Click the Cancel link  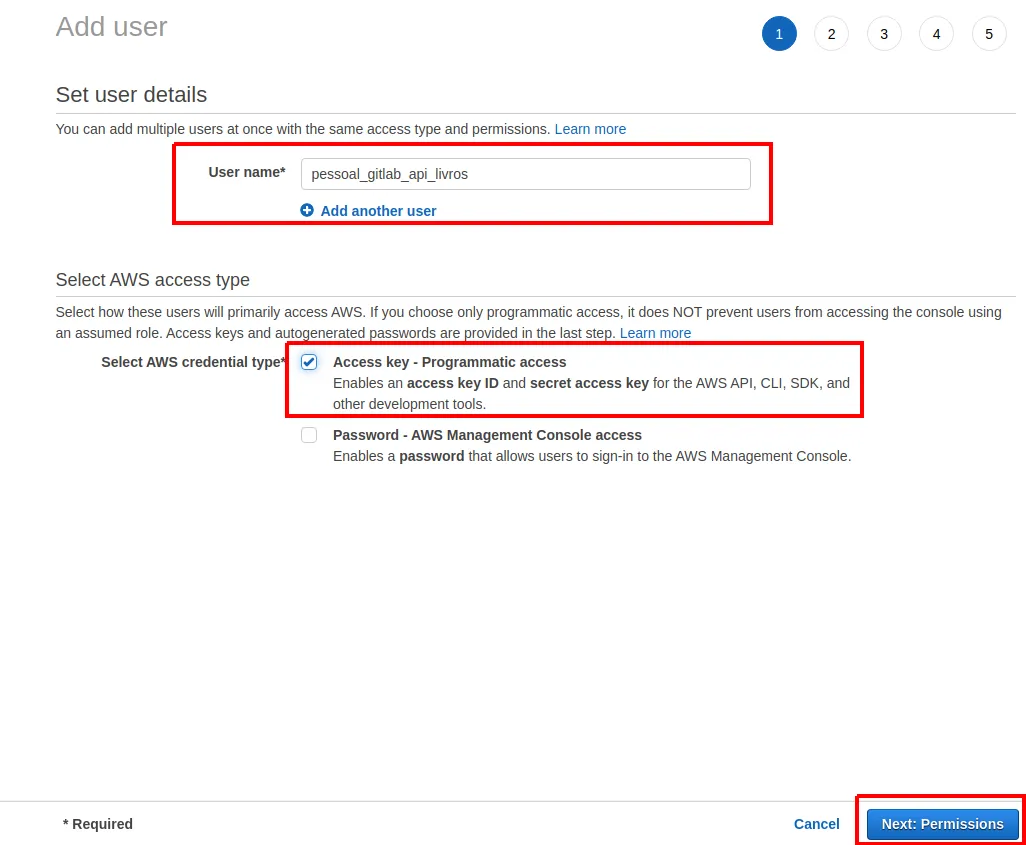tap(817, 824)
